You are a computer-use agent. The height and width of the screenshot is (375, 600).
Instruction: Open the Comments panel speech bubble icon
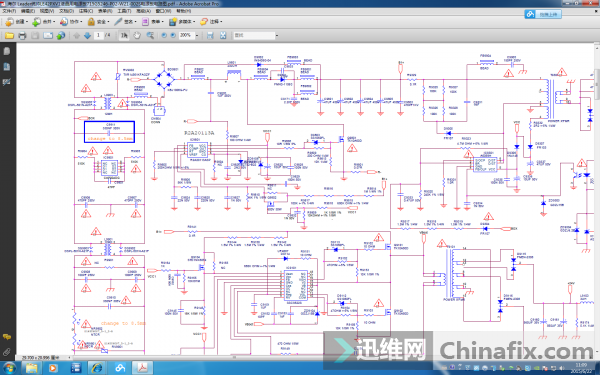point(7,337)
